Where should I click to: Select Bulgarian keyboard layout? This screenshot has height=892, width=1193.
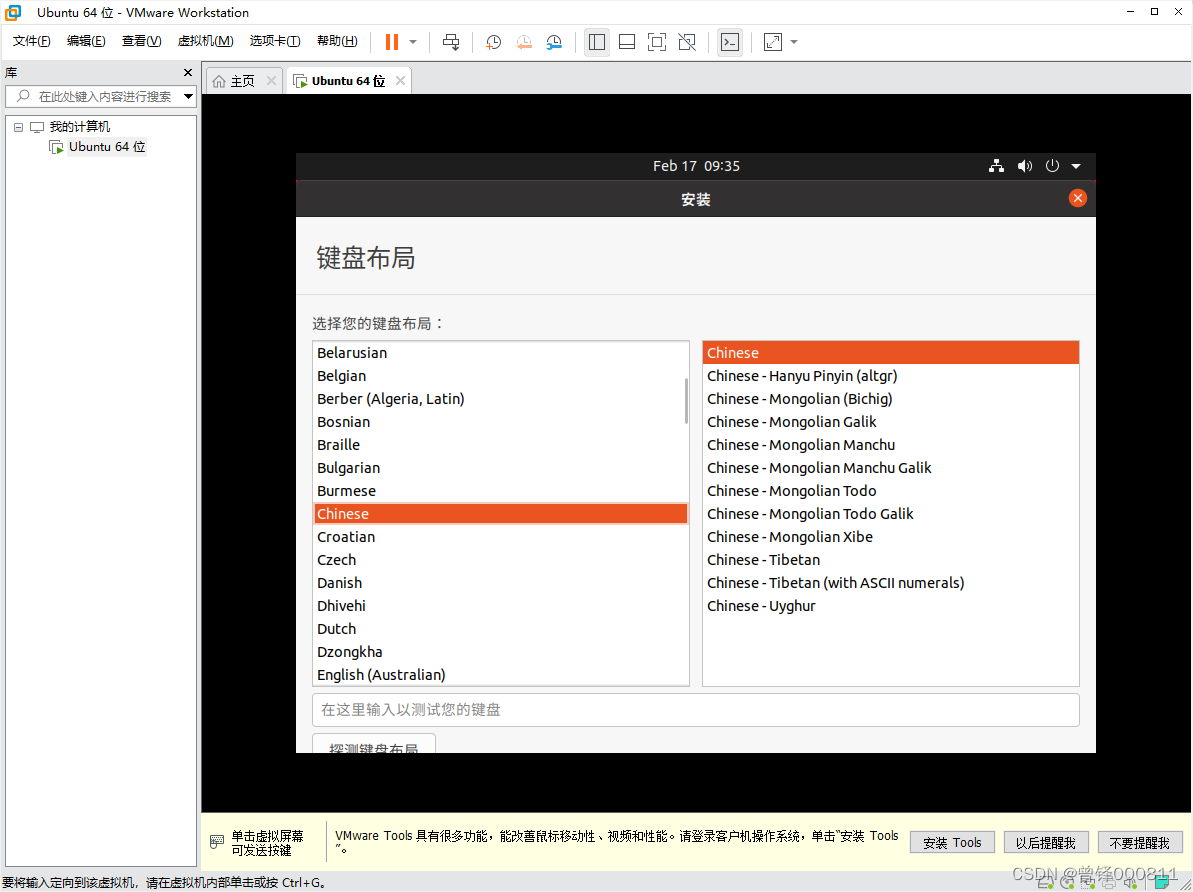click(x=500, y=467)
